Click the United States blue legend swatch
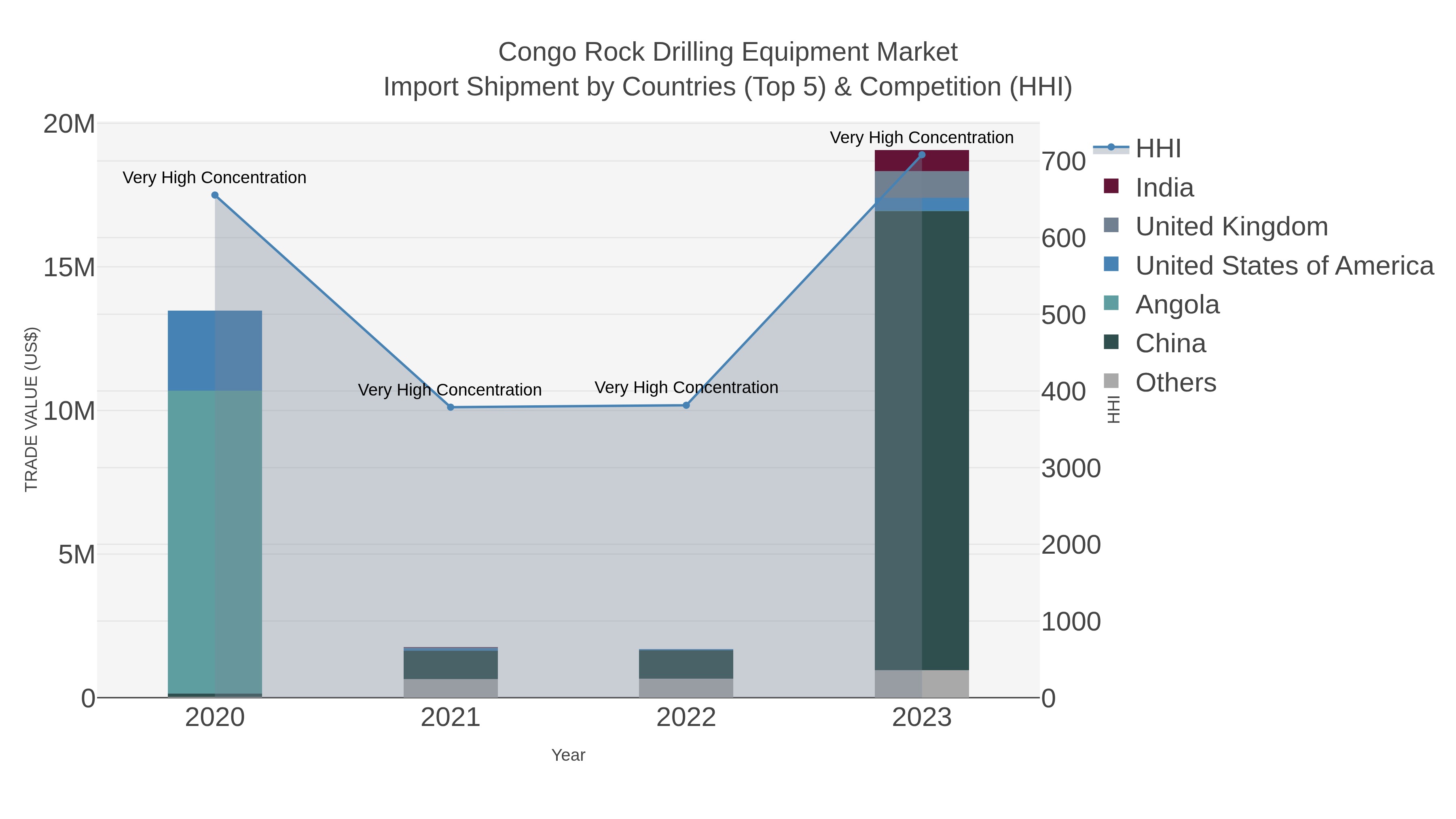The image size is (1456, 819). (x=1111, y=264)
